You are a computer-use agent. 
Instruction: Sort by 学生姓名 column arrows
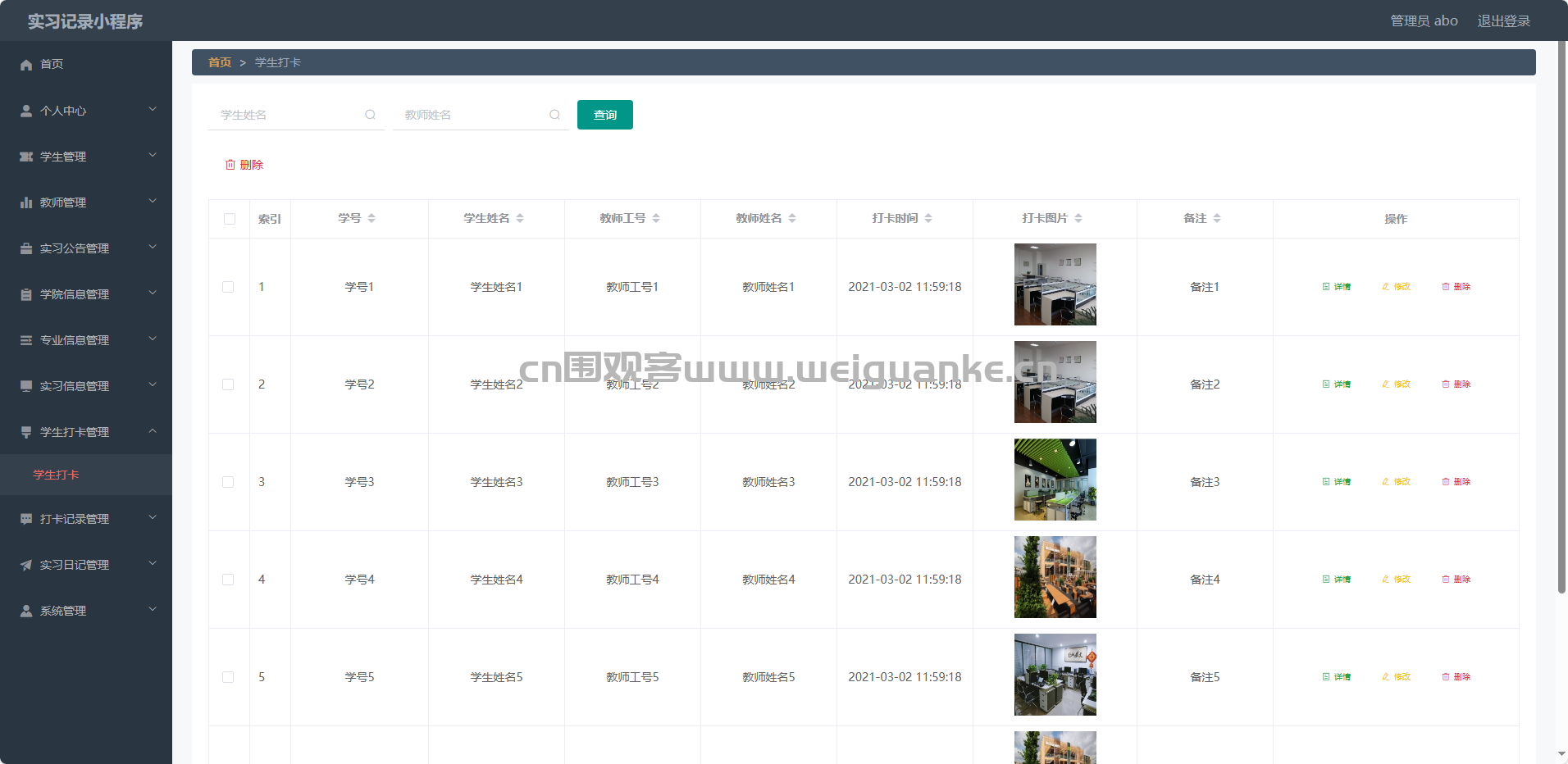(520, 218)
